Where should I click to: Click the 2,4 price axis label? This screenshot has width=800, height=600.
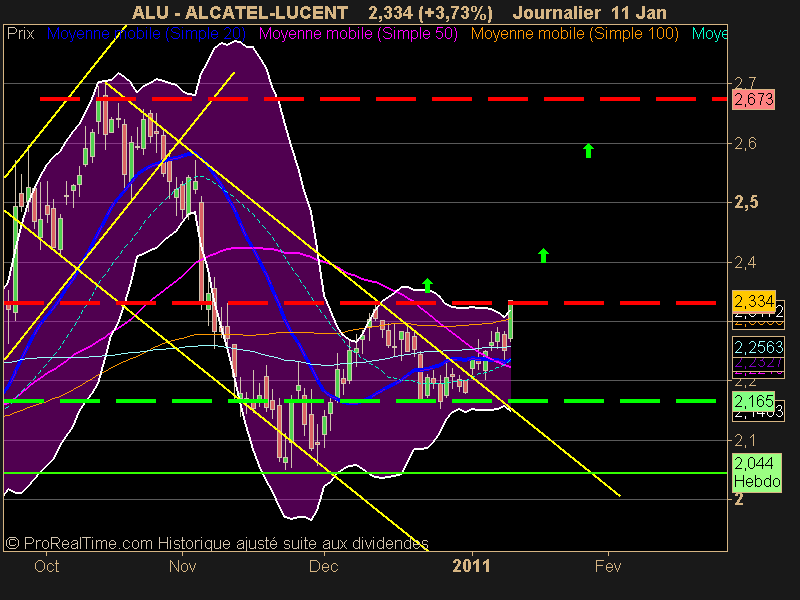coord(745,262)
